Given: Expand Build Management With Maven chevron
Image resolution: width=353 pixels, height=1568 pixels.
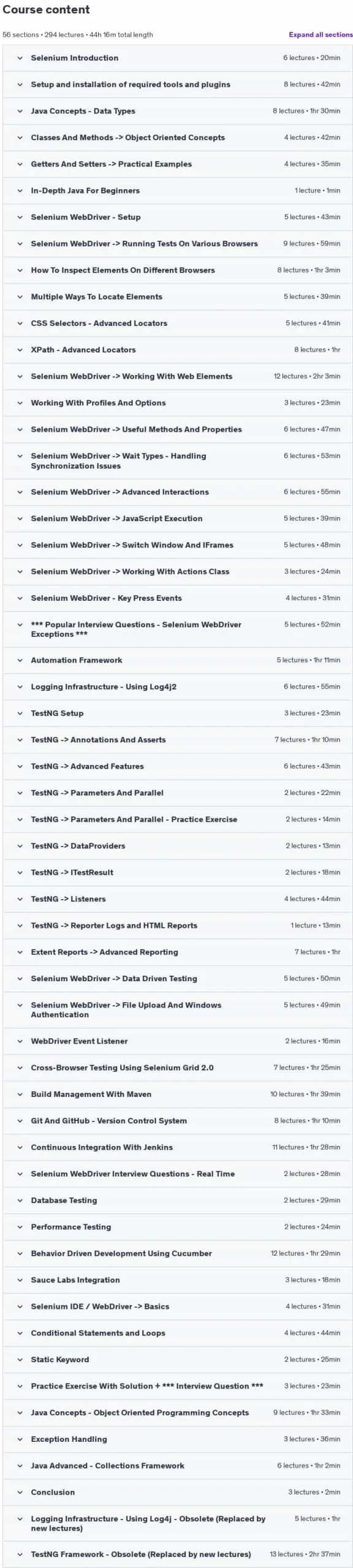Looking at the screenshot, I should [20, 1095].
